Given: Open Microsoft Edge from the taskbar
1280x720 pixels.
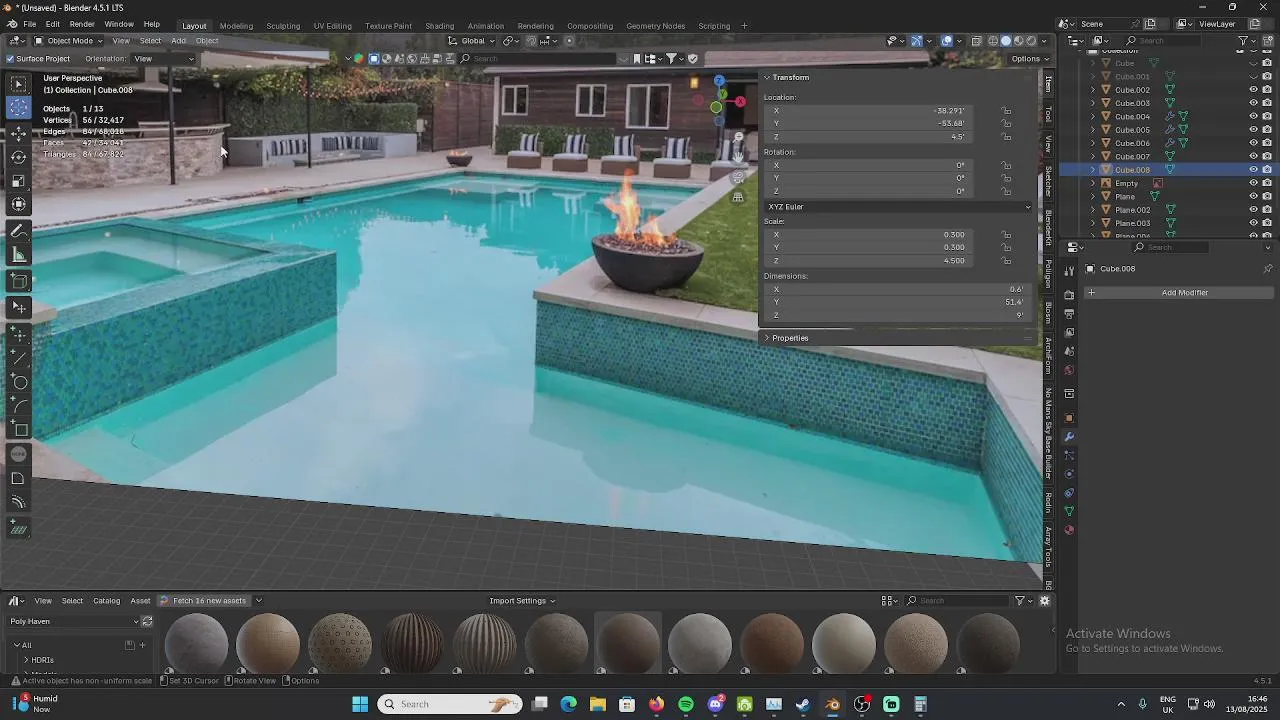Looking at the screenshot, I should pos(568,704).
